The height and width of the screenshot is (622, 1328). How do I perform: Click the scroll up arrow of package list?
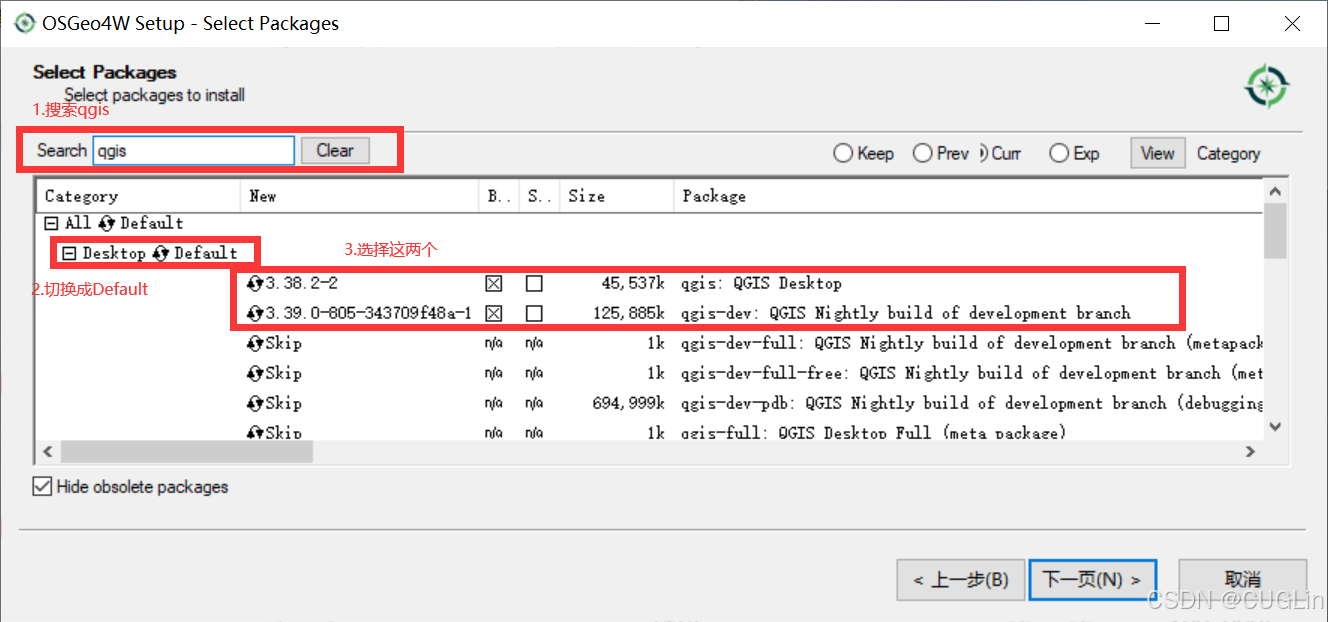point(1274,191)
